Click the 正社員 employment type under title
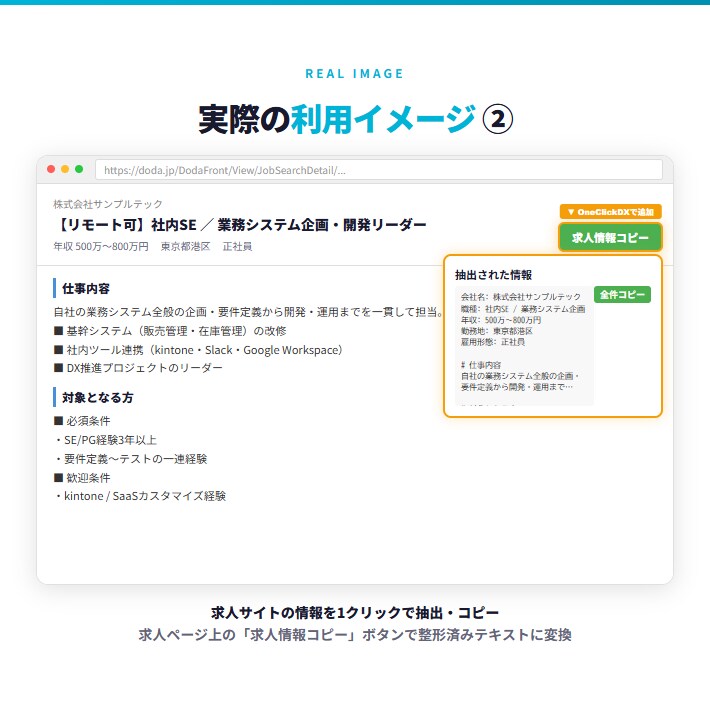The height and width of the screenshot is (710, 710). pyautogui.click(x=237, y=246)
